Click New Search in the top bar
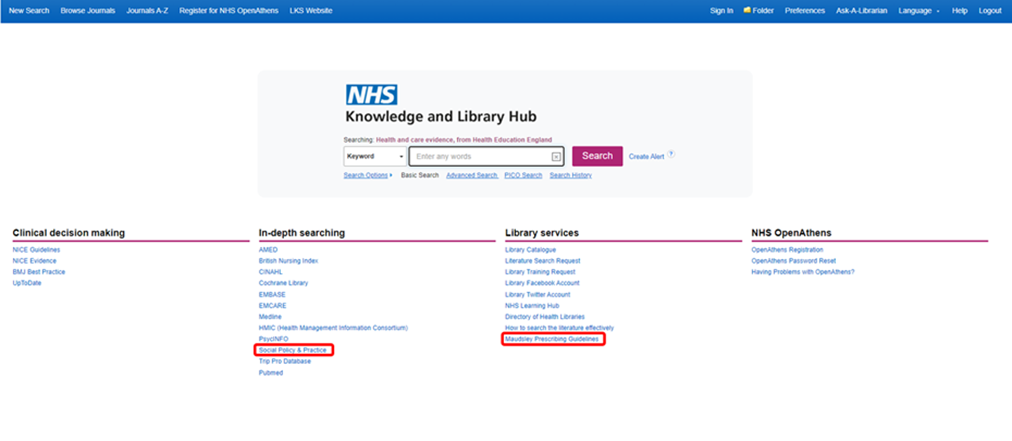This screenshot has width=1012, height=441. [29, 10]
